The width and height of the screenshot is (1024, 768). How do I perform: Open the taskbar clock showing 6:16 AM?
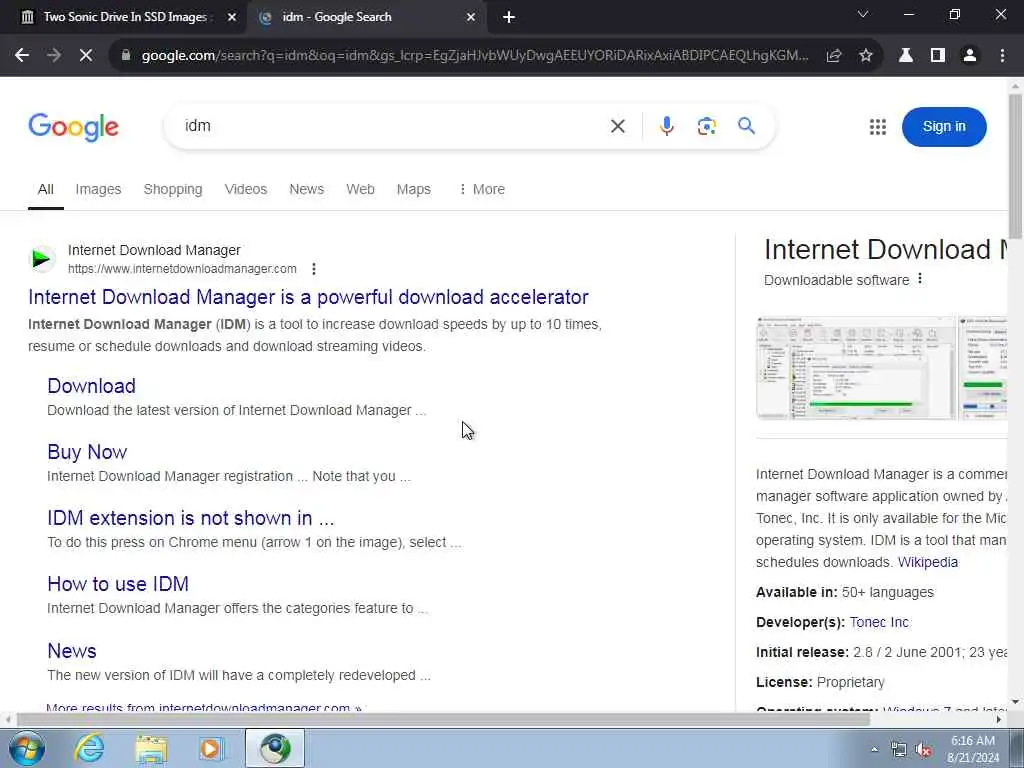[974, 749]
